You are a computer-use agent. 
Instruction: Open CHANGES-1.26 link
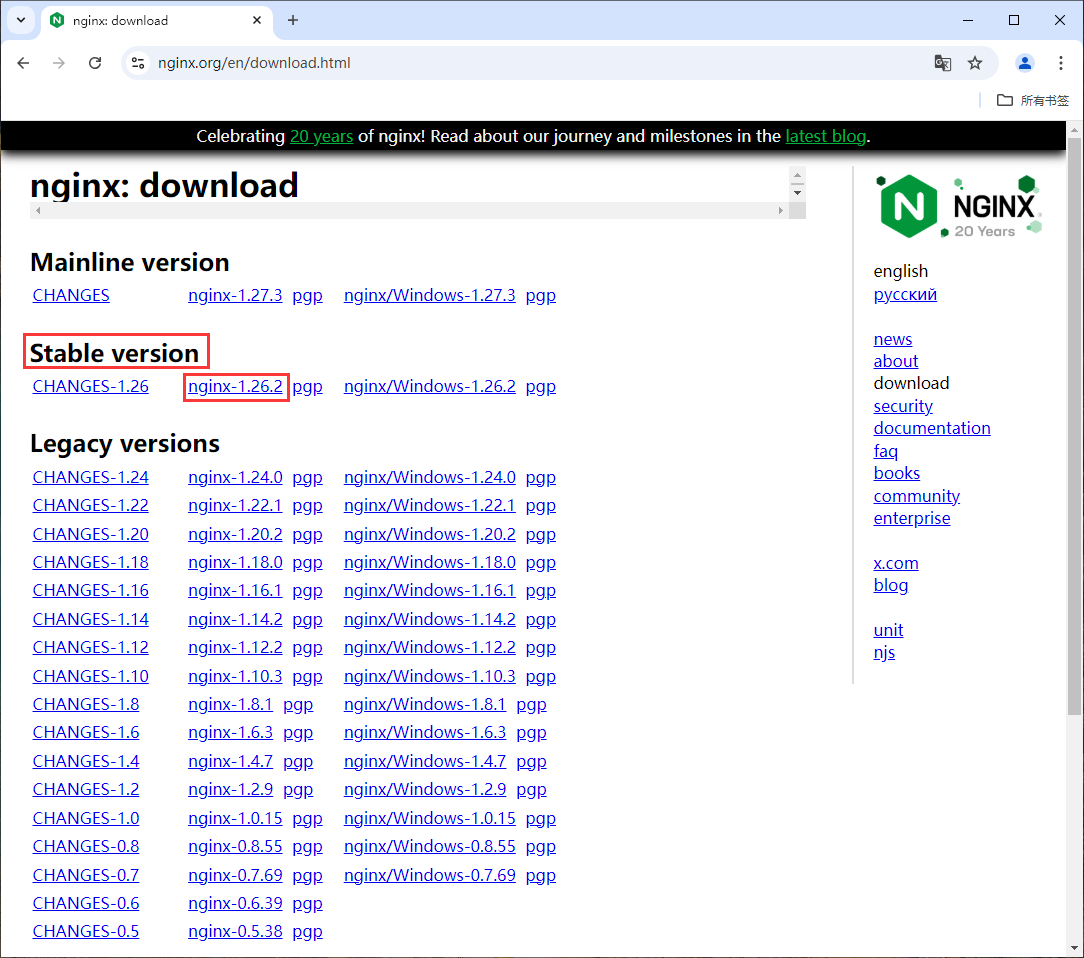pyautogui.click(x=91, y=386)
